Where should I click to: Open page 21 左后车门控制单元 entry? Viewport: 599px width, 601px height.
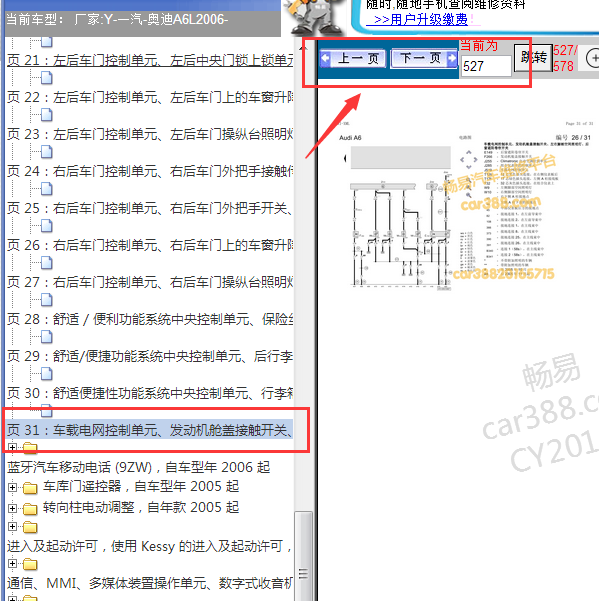[x=150, y=60]
